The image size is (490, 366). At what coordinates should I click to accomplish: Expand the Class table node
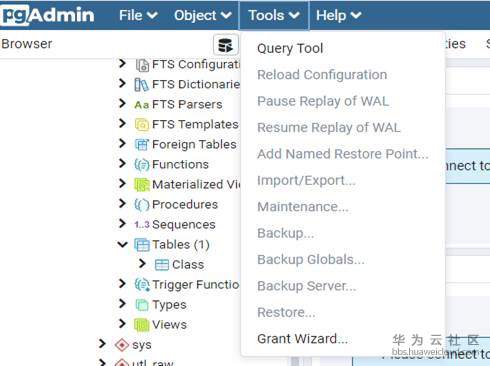pyautogui.click(x=142, y=264)
